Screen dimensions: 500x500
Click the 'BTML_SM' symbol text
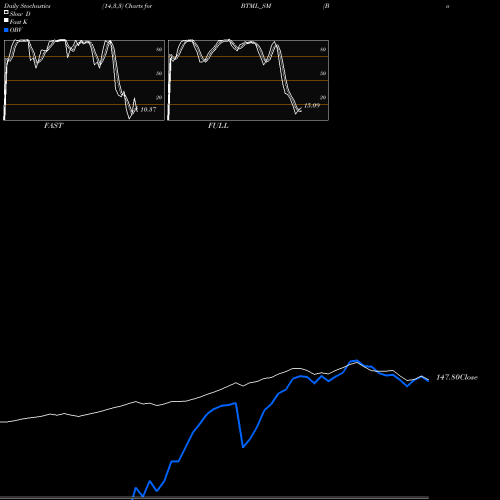coord(256,6)
